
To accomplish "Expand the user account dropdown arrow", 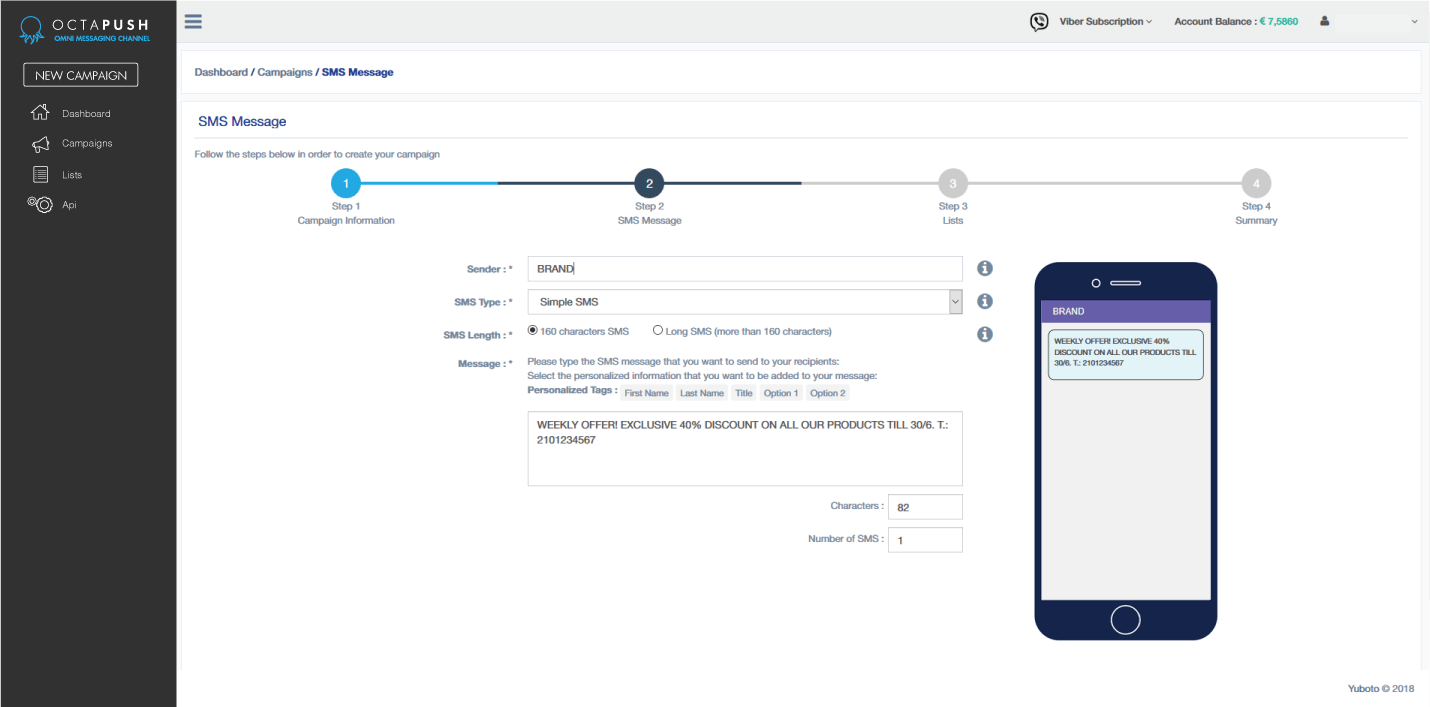I will point(1415,21).
